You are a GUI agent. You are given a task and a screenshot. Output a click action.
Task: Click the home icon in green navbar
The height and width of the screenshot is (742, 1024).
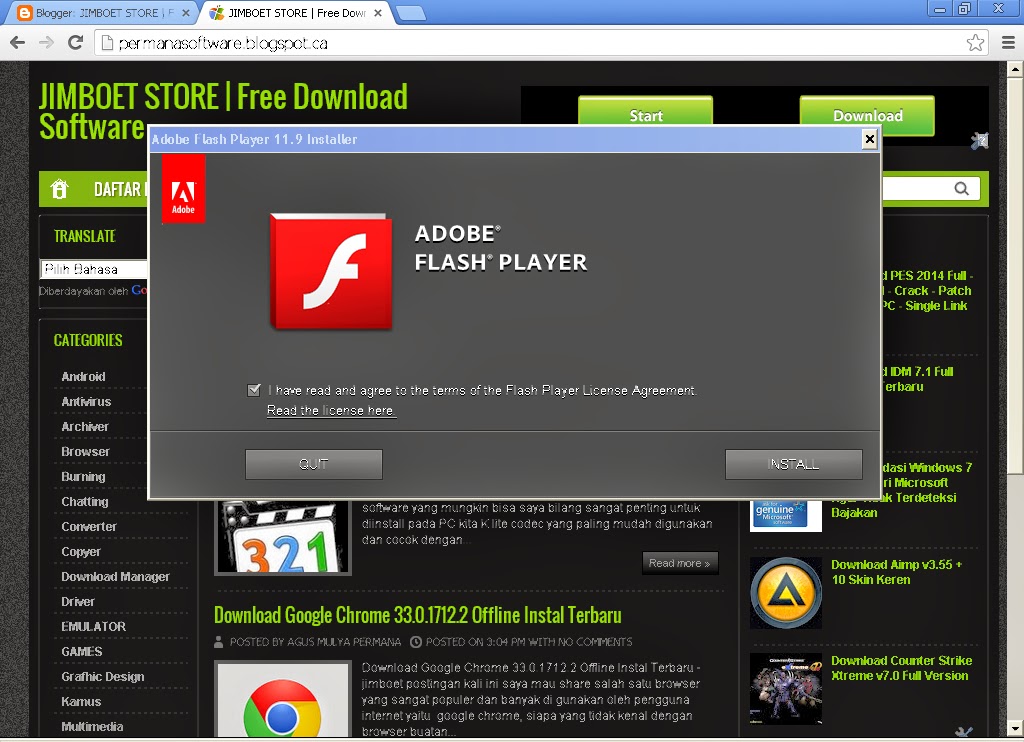click(x=59, y=189)
